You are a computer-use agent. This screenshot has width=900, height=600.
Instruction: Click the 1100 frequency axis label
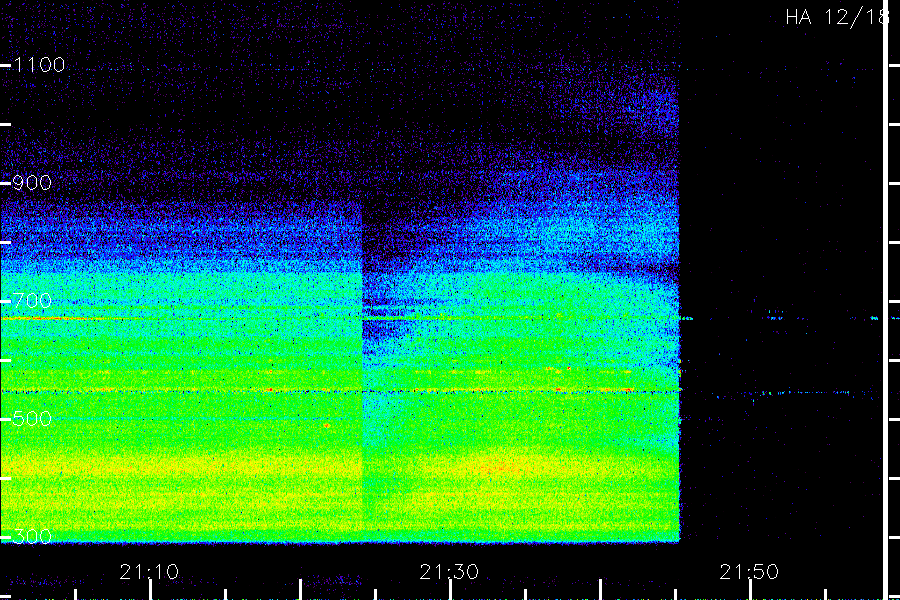click(40, 65)
